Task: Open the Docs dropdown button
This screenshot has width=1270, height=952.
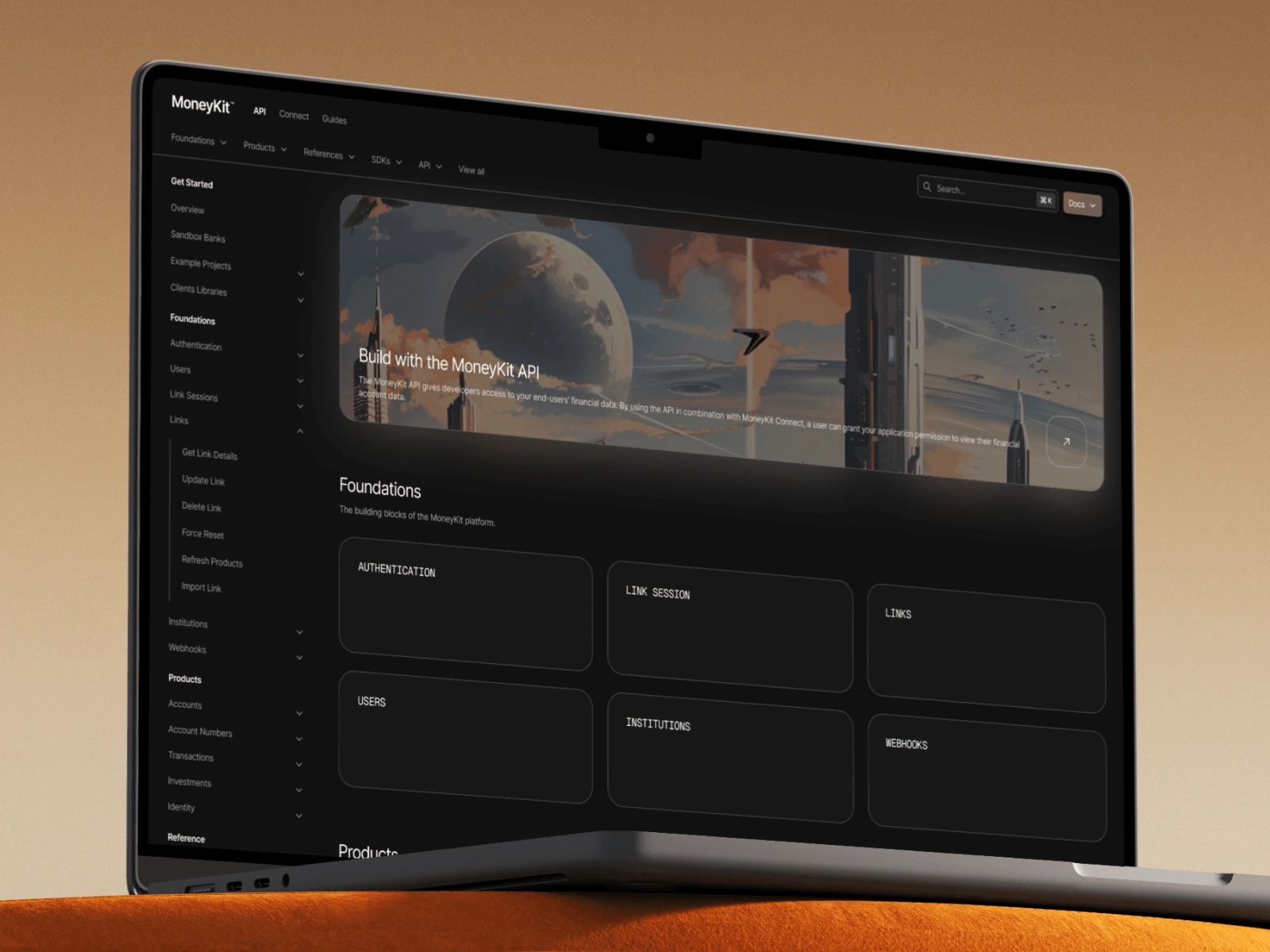Action: tap(1082, 205)
